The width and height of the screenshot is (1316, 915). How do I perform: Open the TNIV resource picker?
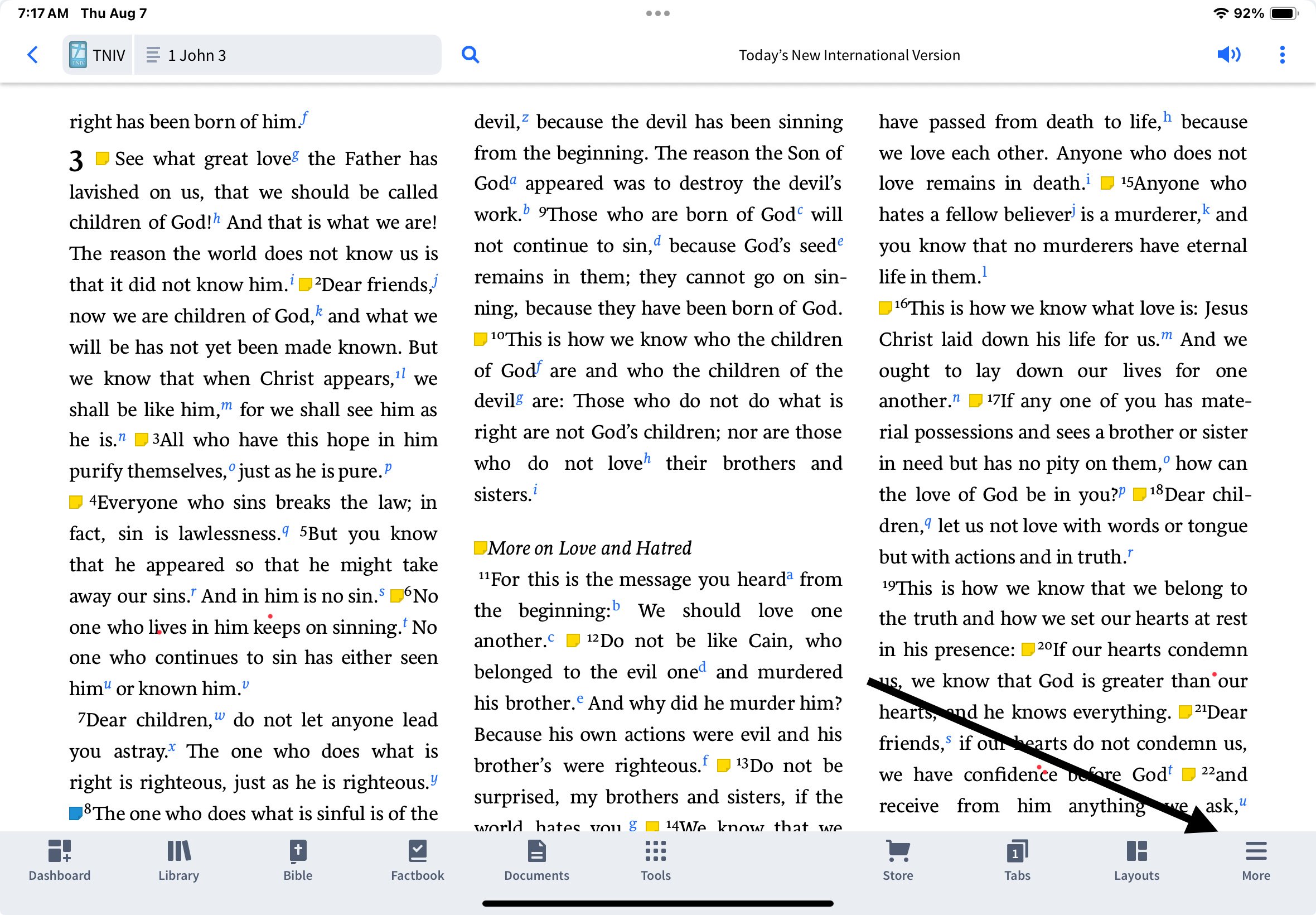pos(98,55)
